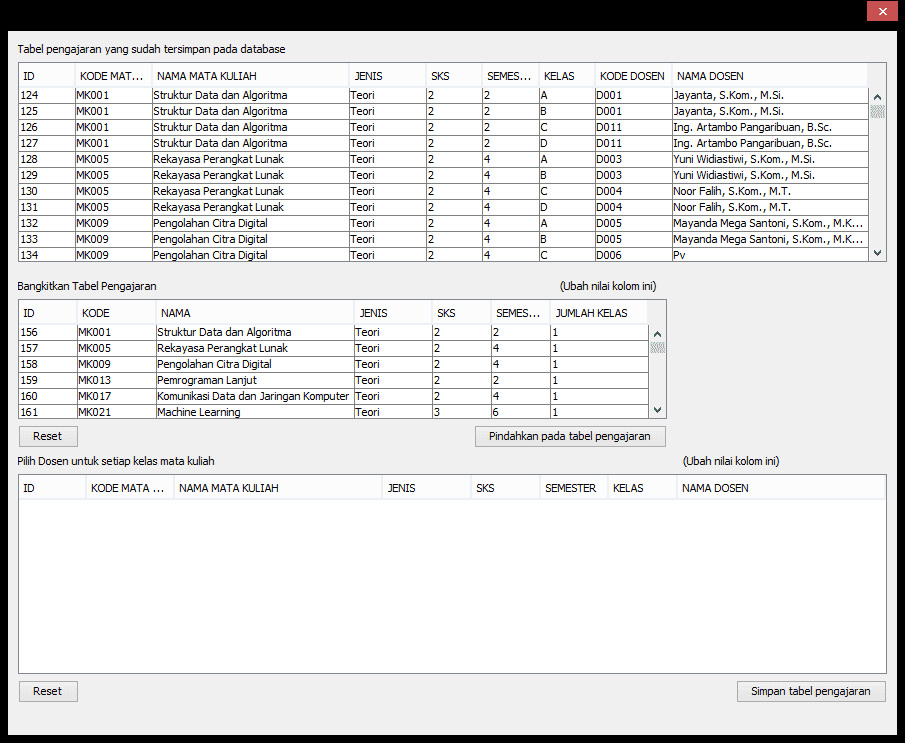Viewport: 905px width, 743px height.
Task: Select Machine Learning row in Bangkitkan table
Action: [x=253, y=412]
